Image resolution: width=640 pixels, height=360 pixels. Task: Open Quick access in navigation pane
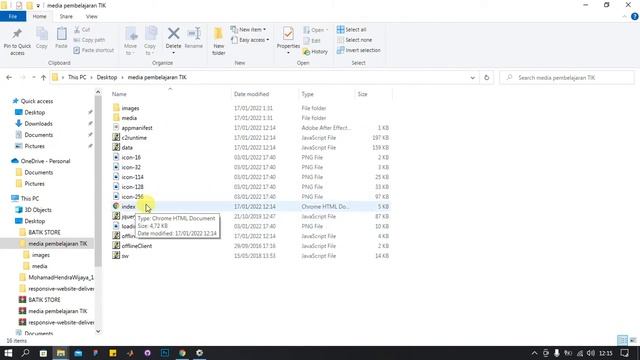point(37,101)
